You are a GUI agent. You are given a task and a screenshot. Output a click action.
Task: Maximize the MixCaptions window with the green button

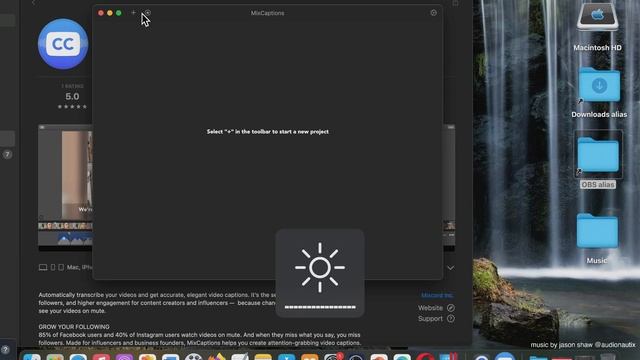(119, 13)
